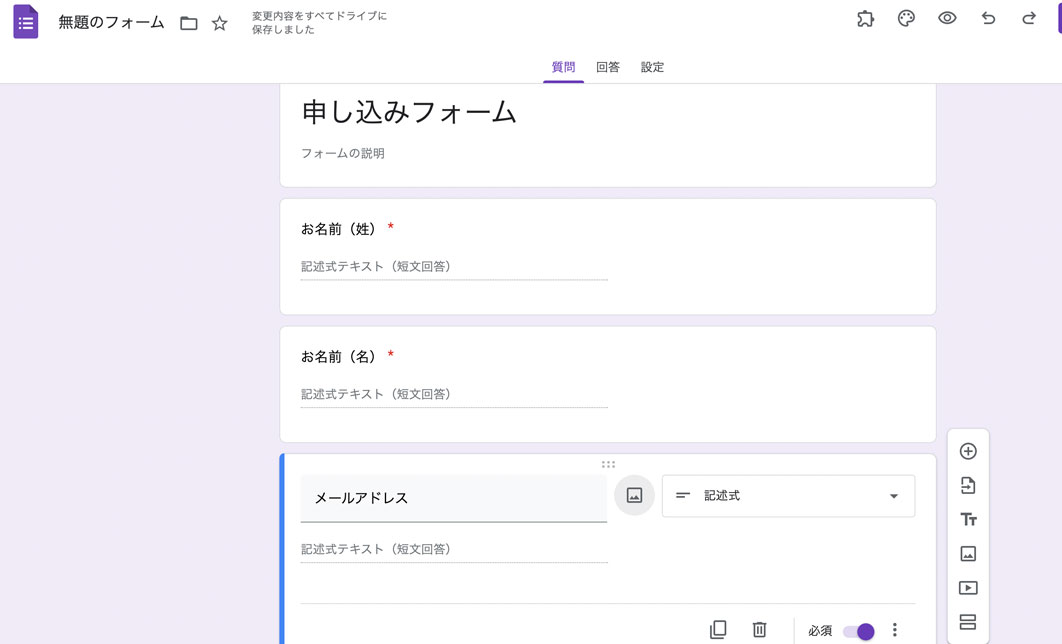Screen dimensions: 1062x644
Task: Toggle the 必須 required switch
Action: (x=859, y=631)
